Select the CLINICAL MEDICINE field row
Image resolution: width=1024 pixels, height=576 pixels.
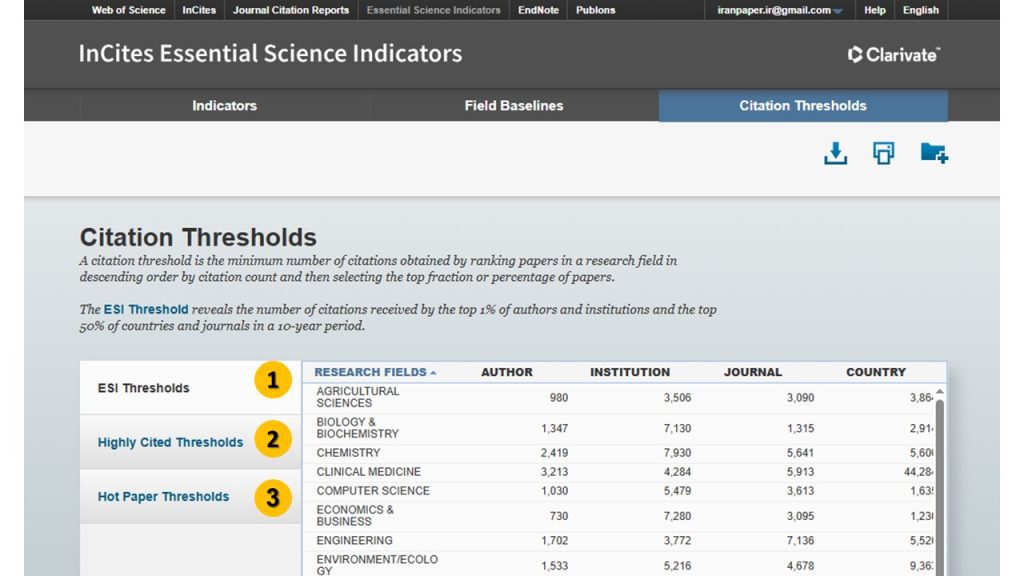pos(618,472)
